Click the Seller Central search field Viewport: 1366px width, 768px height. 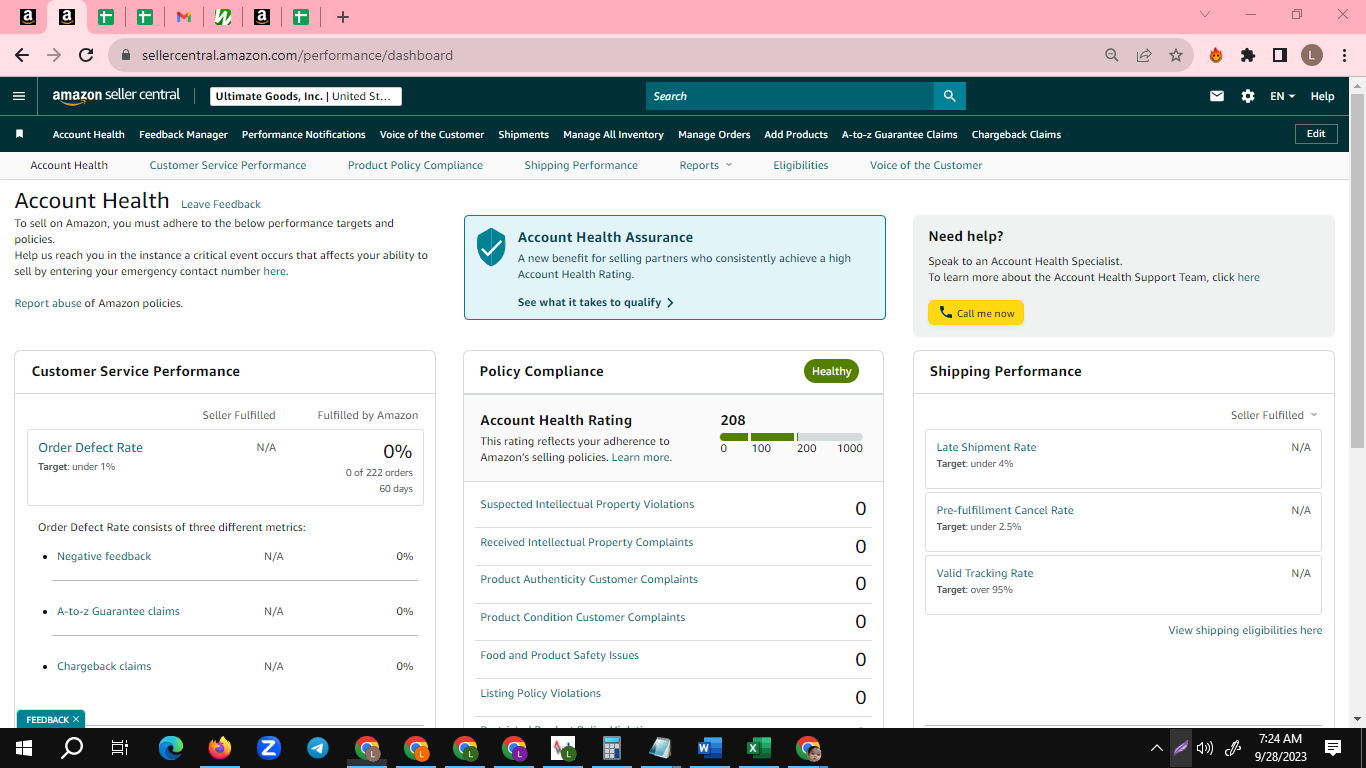[790, 96]
